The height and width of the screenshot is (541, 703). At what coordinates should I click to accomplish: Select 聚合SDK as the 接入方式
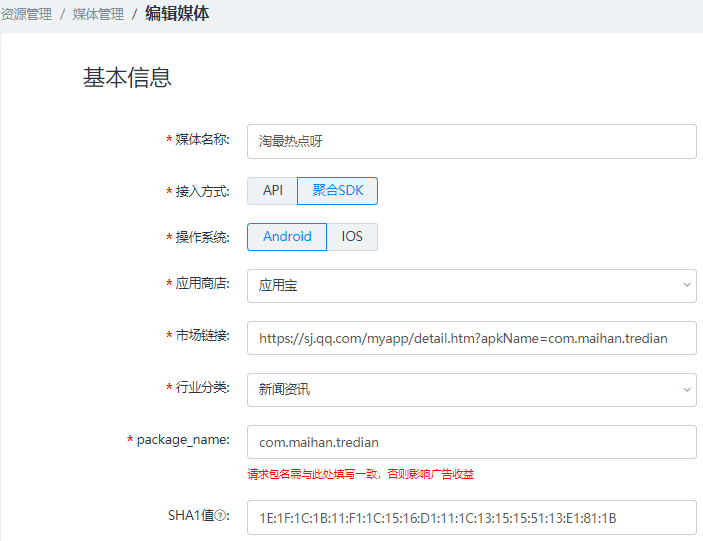[337, 190]
